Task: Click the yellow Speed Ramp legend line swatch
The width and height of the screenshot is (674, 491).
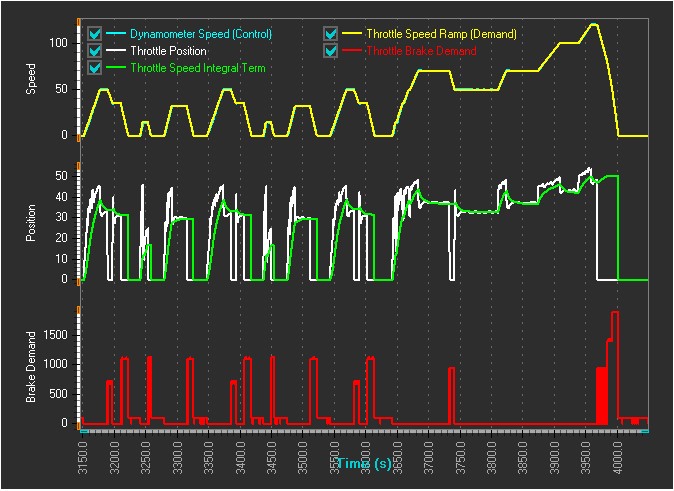Action: pyautogui.click(x=351, y=34)
